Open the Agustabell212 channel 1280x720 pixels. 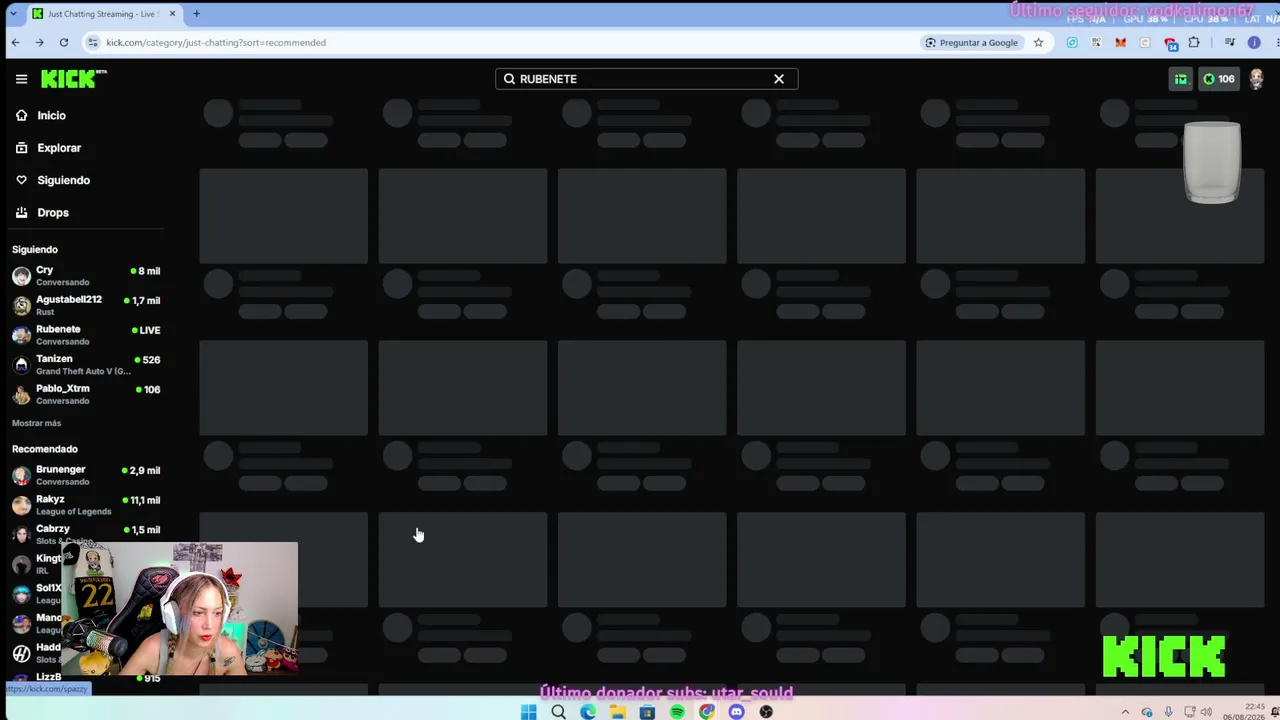86,305
